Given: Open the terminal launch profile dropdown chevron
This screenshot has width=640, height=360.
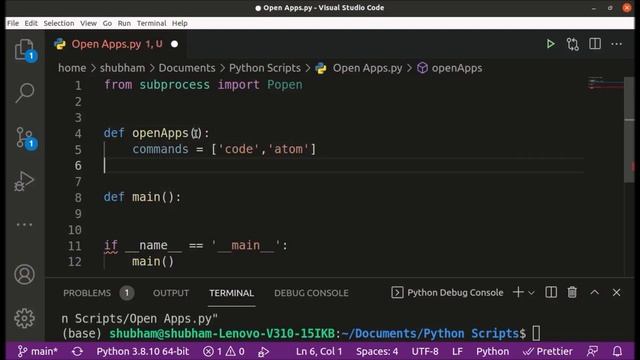Looking at the screenshot, I should click(531, 293).
